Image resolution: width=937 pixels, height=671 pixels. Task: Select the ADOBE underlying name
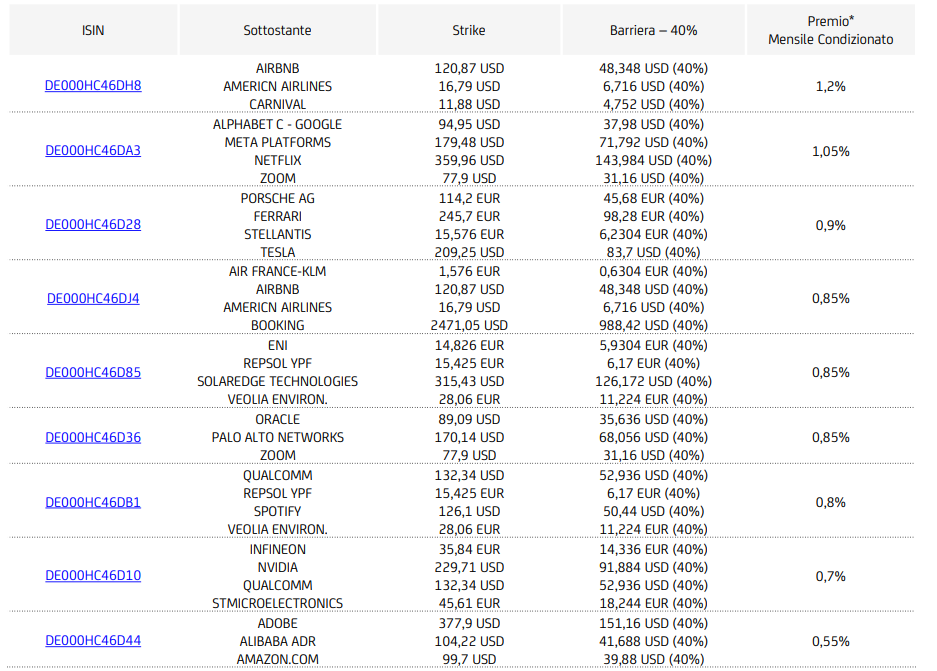click(277, 623)
